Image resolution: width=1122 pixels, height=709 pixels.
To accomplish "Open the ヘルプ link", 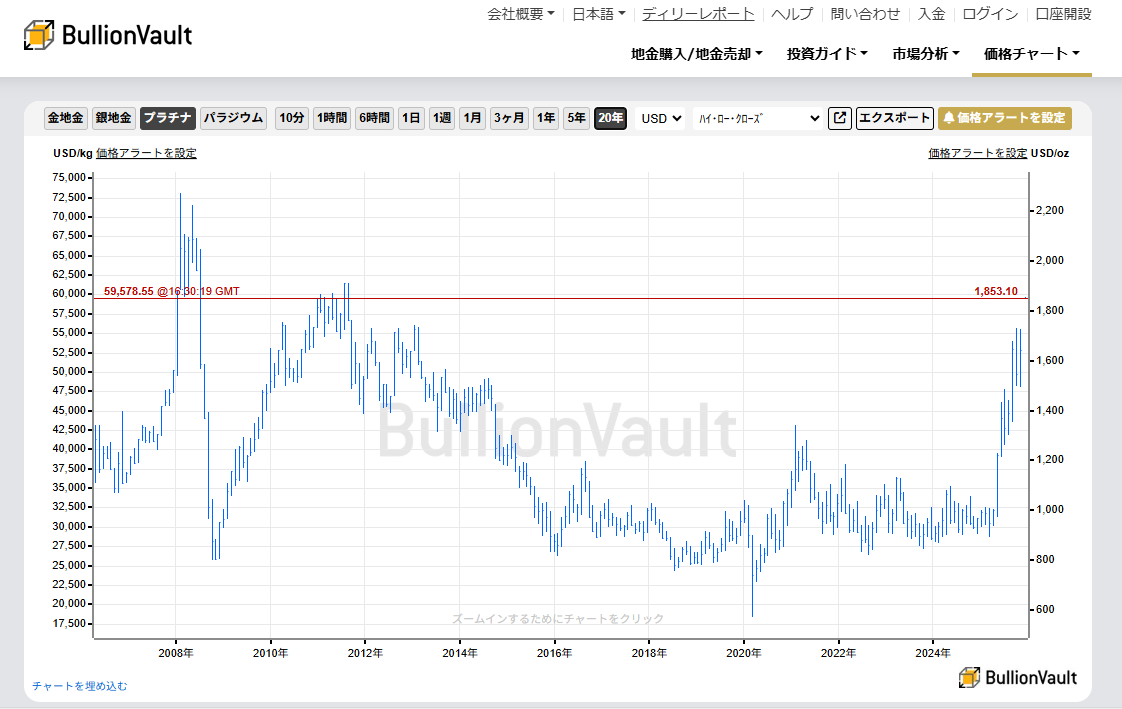I will pyautogui.click(x=792, y=14).
